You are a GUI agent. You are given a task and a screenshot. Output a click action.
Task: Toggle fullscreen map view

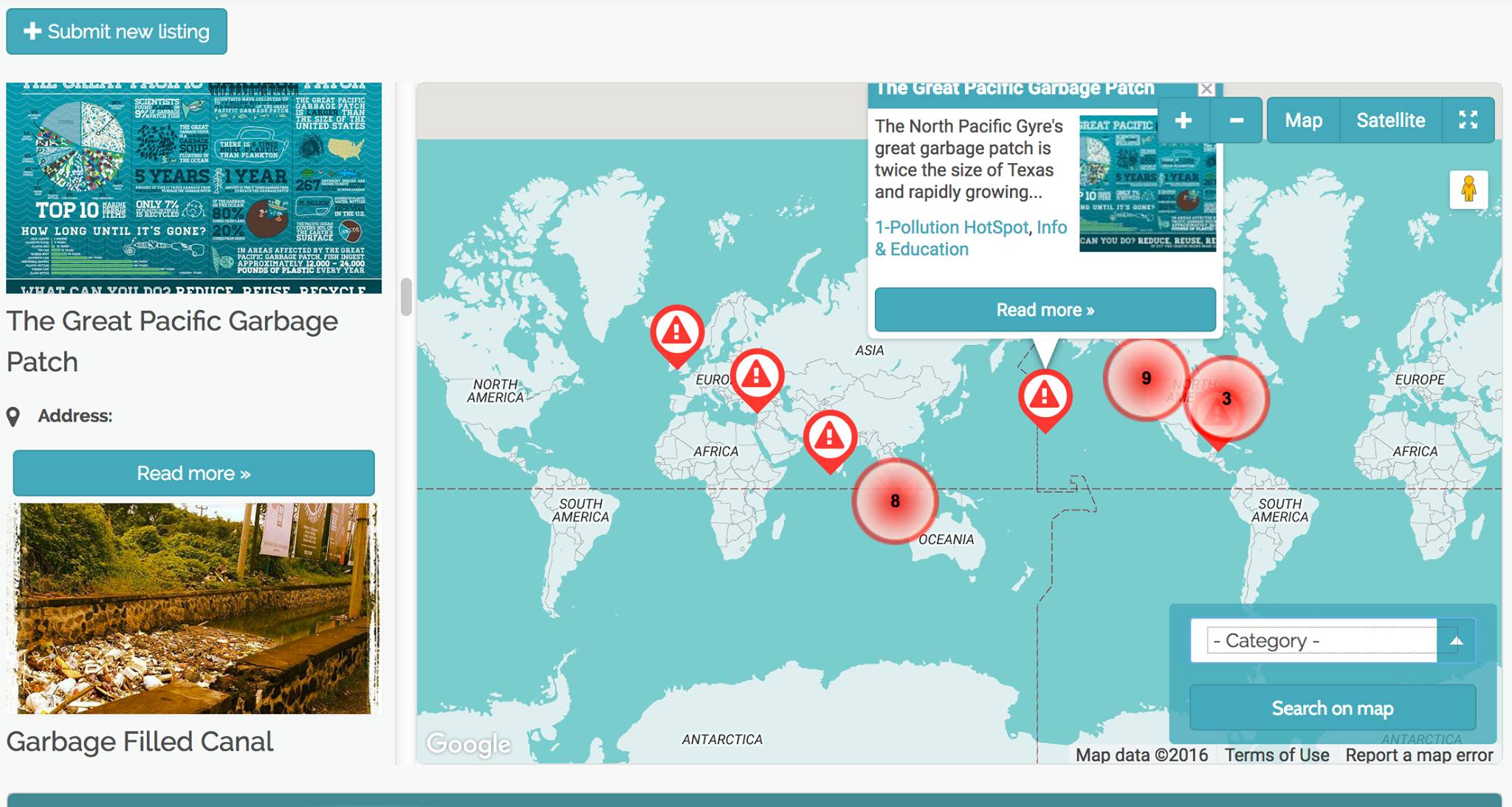[1468, 120]
